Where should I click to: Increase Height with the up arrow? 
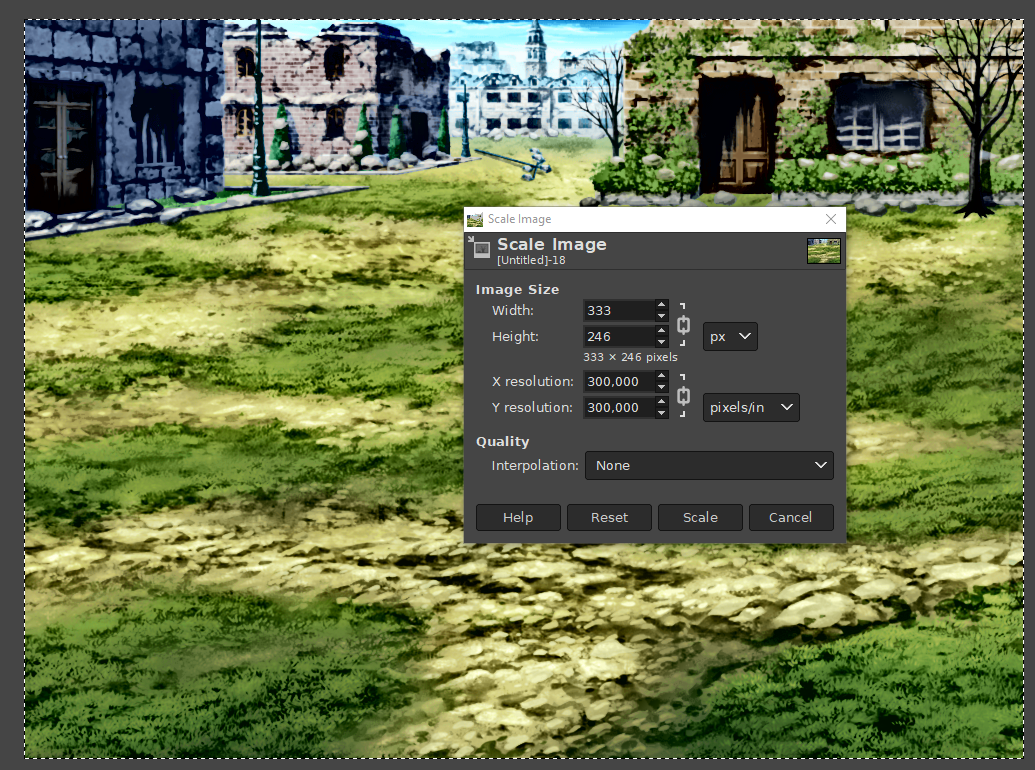pyautogui.click(x=661, y=331)
